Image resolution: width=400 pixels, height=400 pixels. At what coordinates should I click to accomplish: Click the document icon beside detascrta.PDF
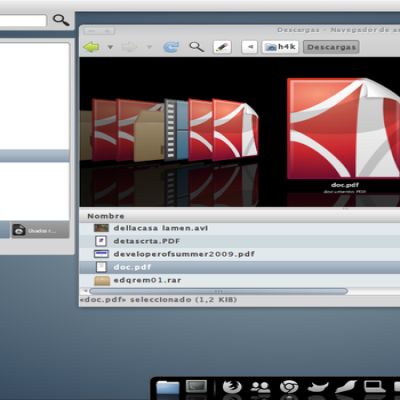[101, 241]
